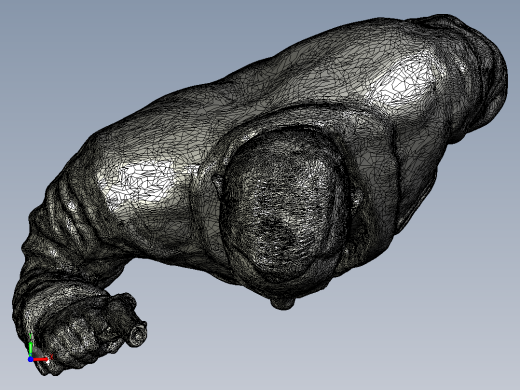520x390 pixels.
Task: Click the bright highlight on the far shoulder
Action: click(403, 78)
